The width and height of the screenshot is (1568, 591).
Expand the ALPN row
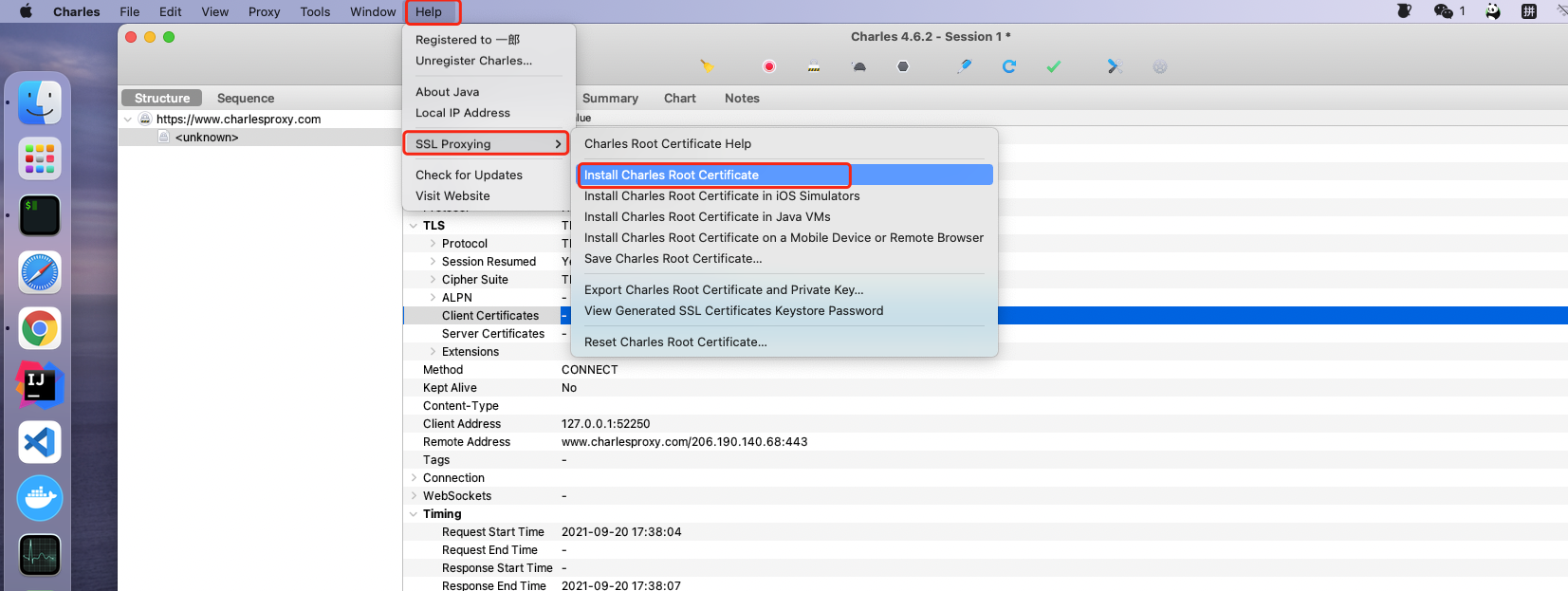point(433,298)
